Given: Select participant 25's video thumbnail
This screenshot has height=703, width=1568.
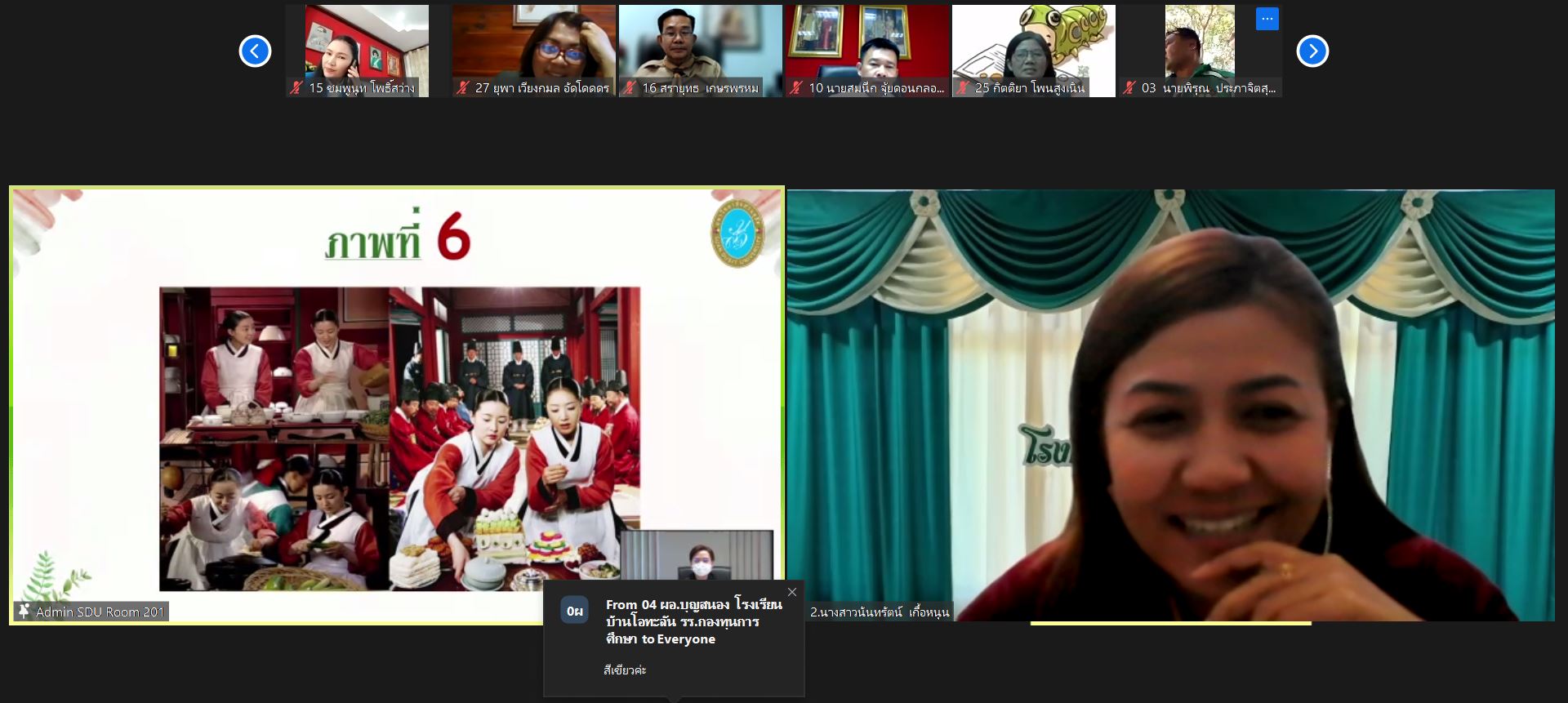Looking at the screenshot, I should pyautogui.click(x=1033, y=51).
